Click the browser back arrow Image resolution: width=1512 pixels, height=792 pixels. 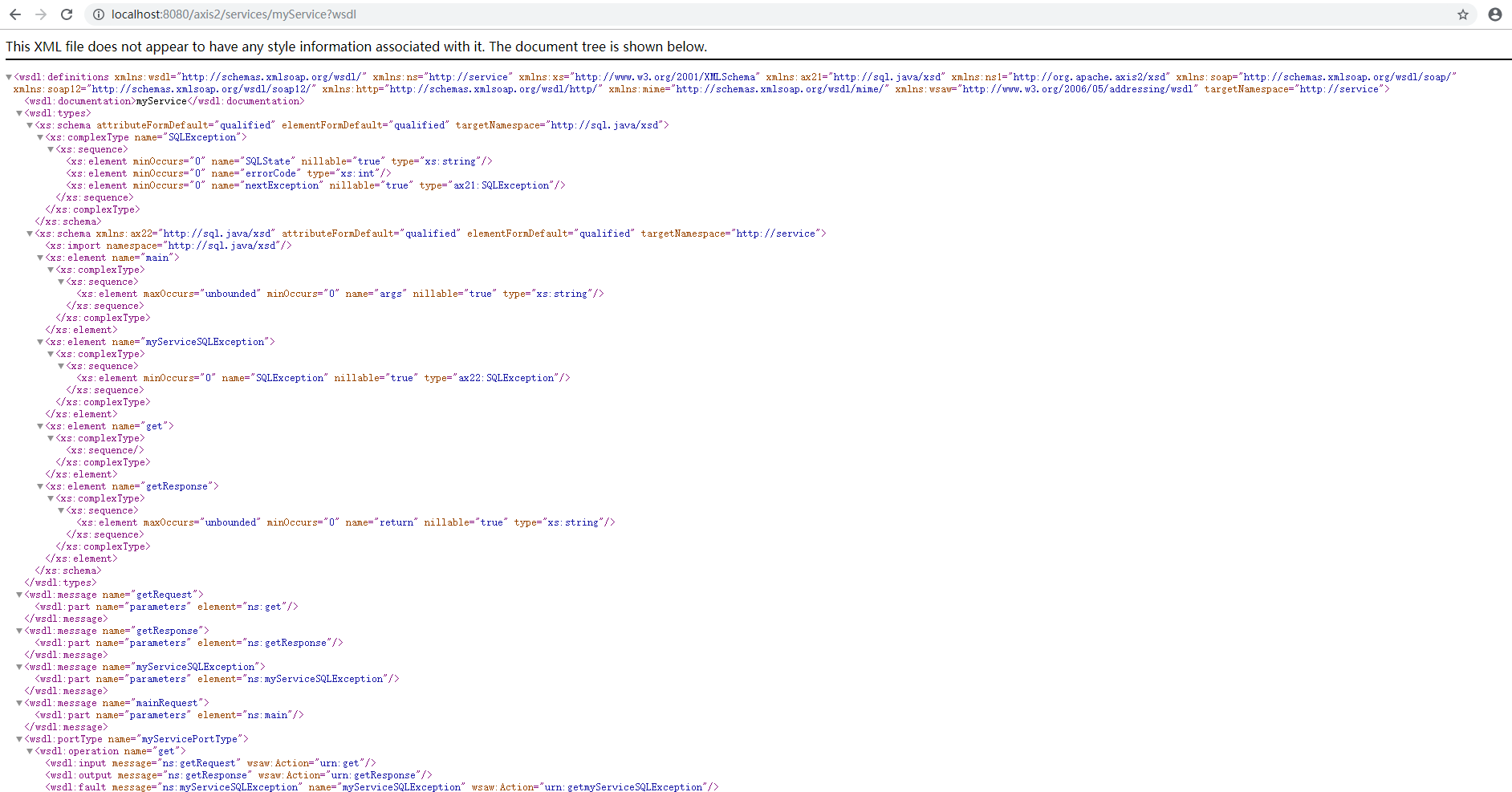pos(14,14)
